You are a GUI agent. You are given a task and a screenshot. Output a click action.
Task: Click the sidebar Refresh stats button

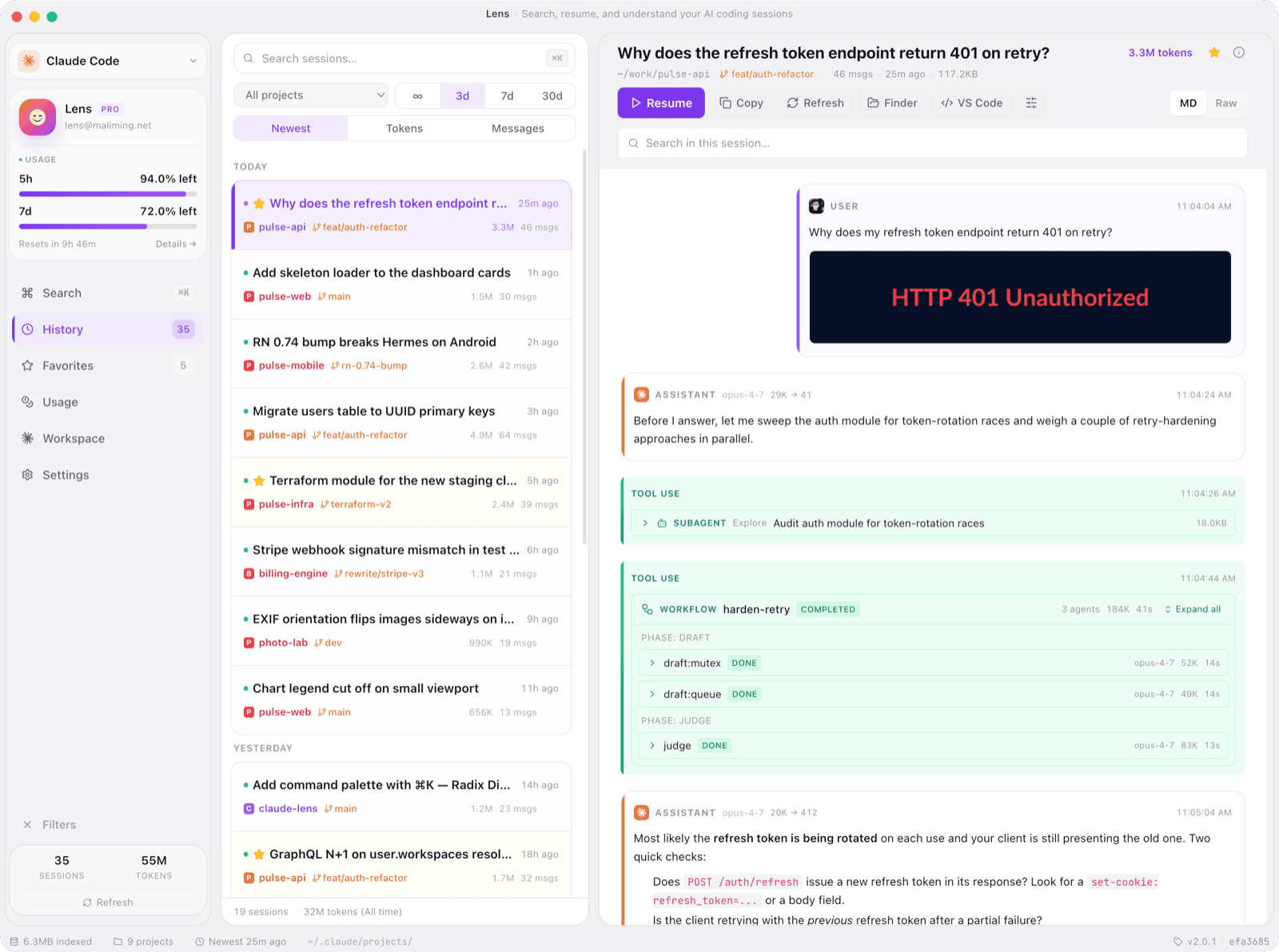point(108,902)
